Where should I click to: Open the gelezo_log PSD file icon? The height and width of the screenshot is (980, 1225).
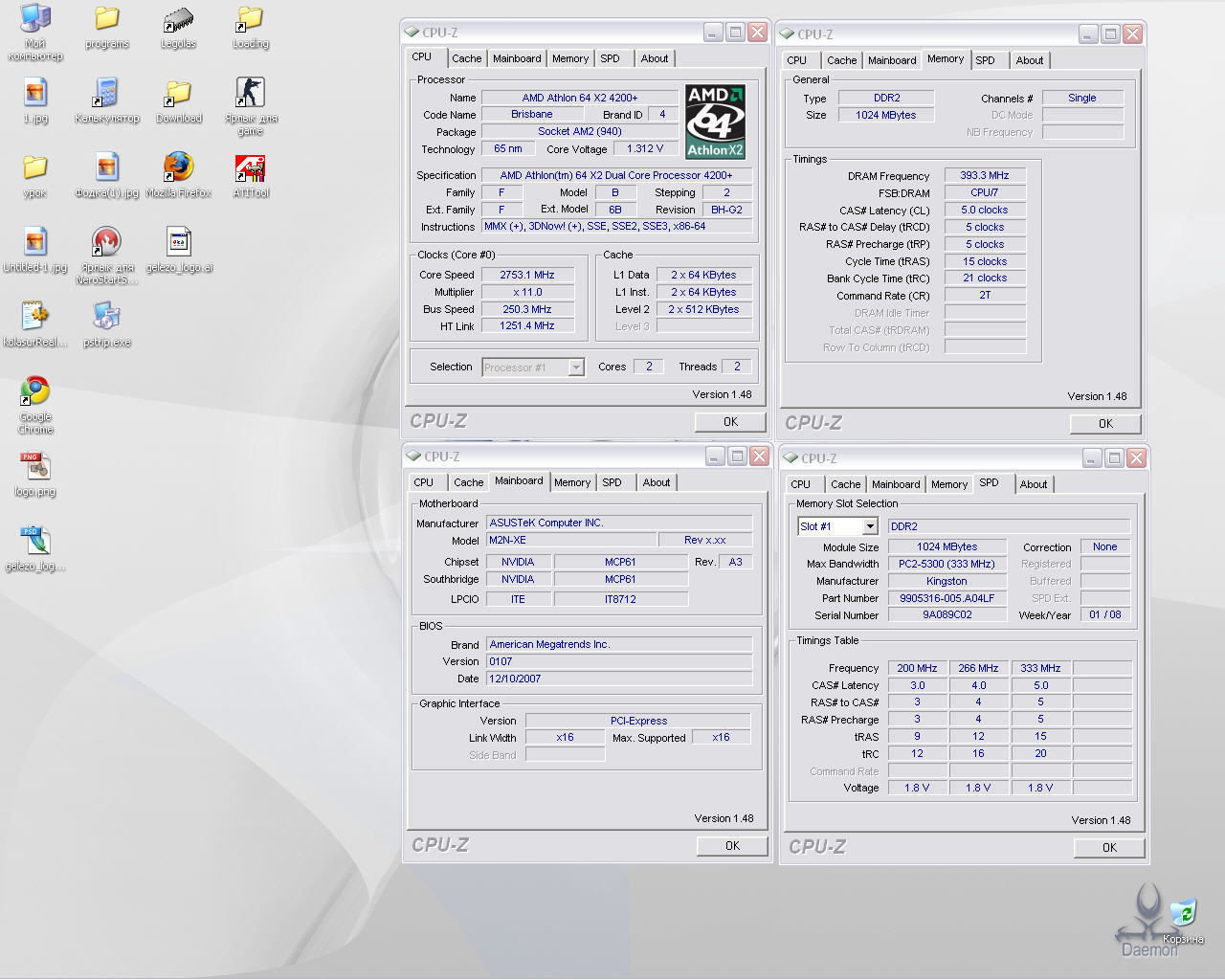(35, 541)
